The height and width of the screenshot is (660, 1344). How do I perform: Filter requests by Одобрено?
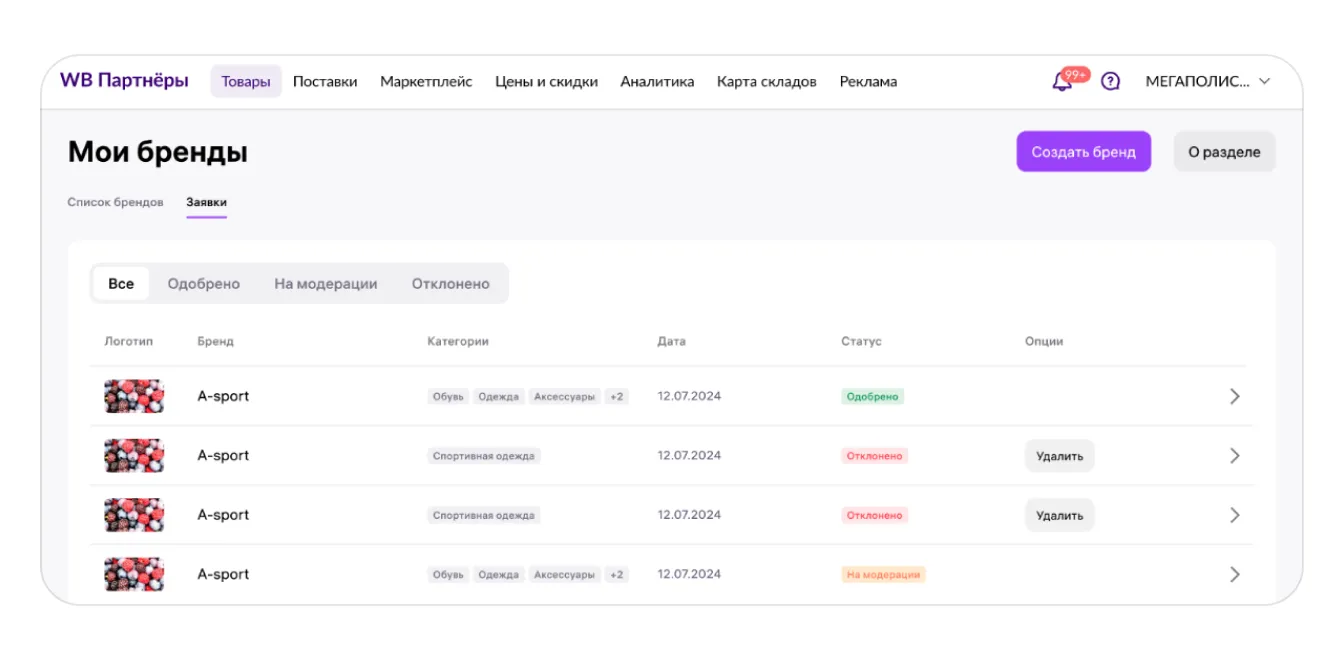(x=203, y=284)
